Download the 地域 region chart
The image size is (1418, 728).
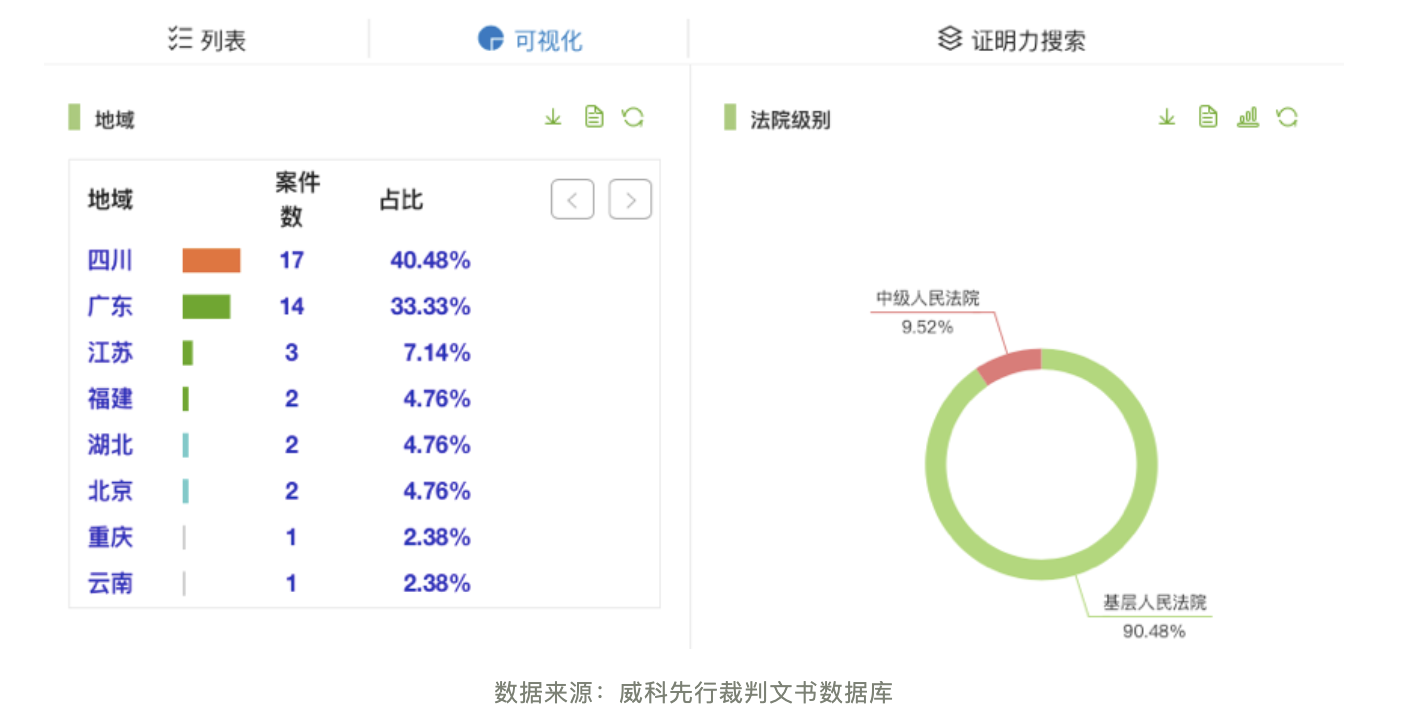pos(553,118)
